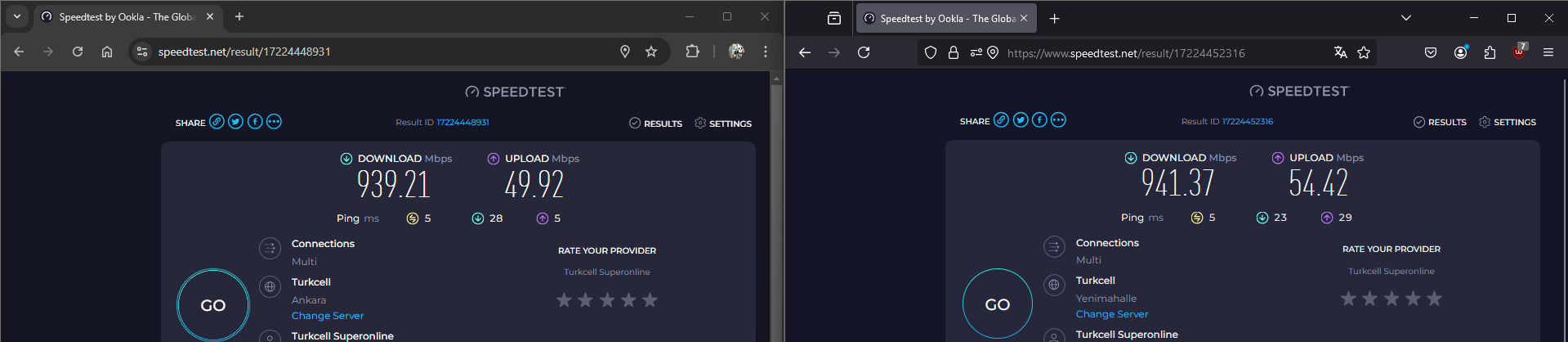
Task: Open Chrome tab search dropdown arrow
Action: (x=17, y=16)
